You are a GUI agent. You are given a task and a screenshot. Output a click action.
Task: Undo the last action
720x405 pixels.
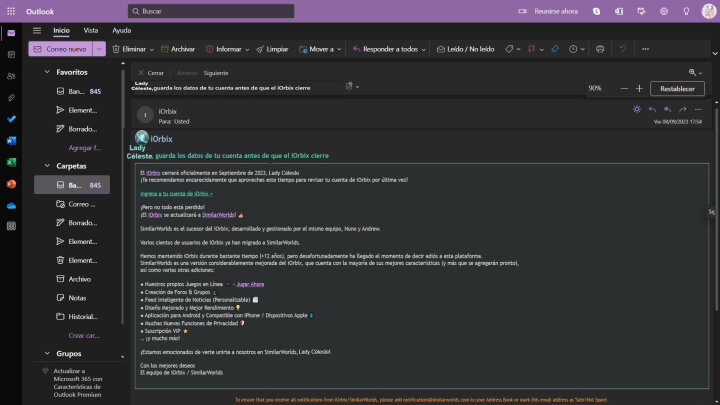(623, 49)
